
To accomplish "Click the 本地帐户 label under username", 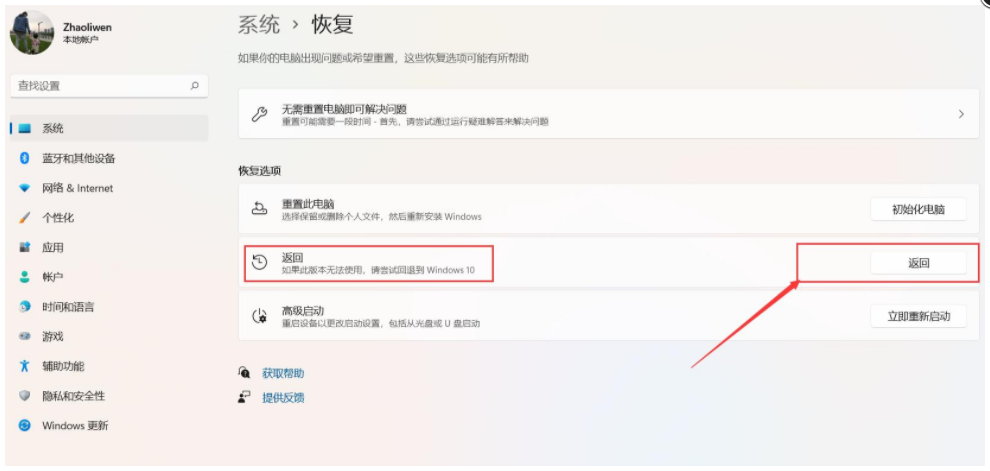I will pos(80,39).
